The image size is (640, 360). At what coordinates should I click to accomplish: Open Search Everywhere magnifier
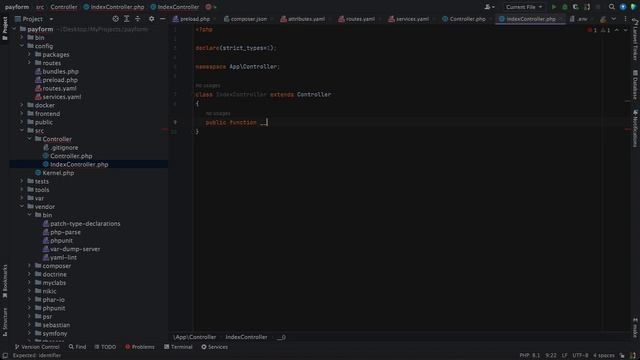611,7
